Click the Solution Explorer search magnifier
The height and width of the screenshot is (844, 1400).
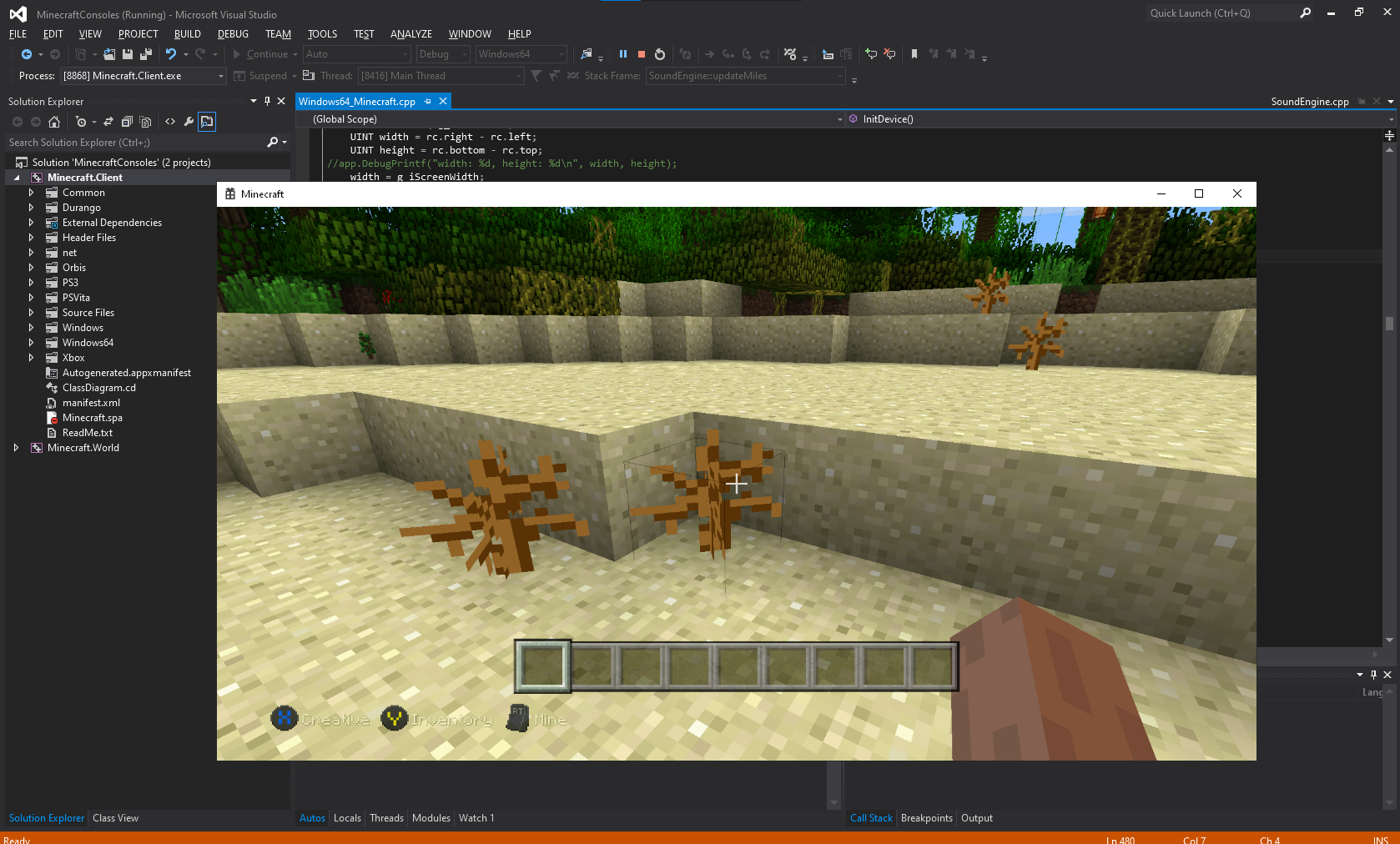tap(272, 143)
